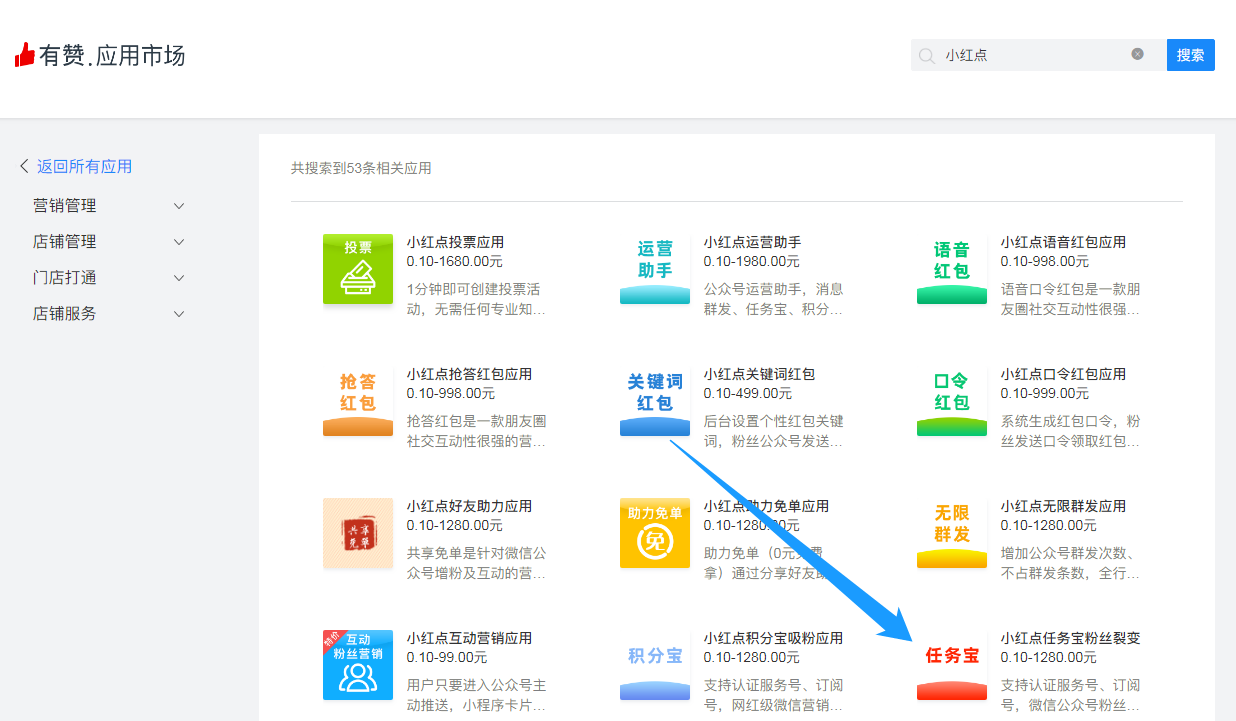Screen dimensions: 1236x721
Task: Select the 运营助手 app icon
Action: click(x=655, y=269)
